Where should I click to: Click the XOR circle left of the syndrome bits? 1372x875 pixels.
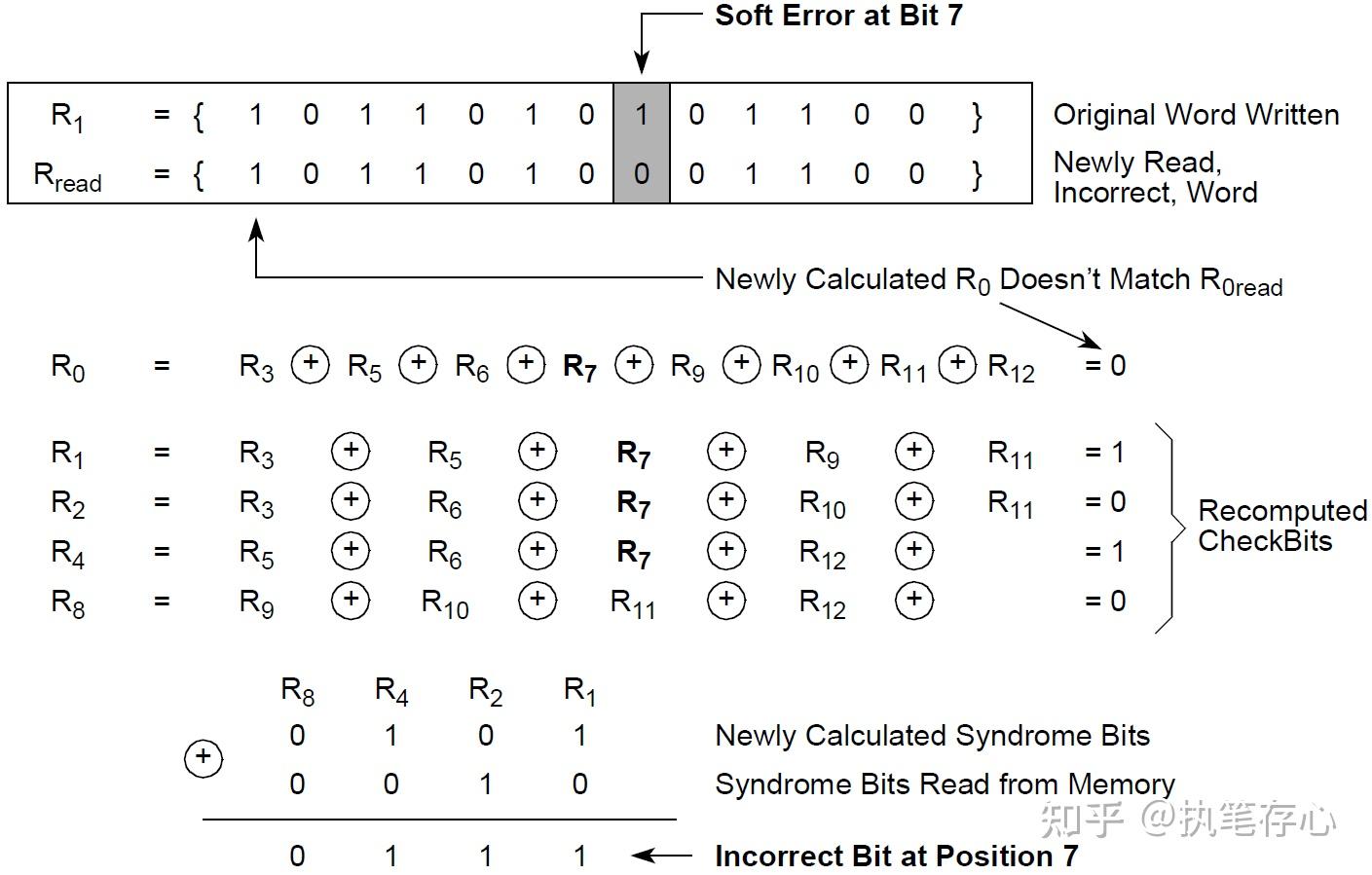[x=204, y=758]
